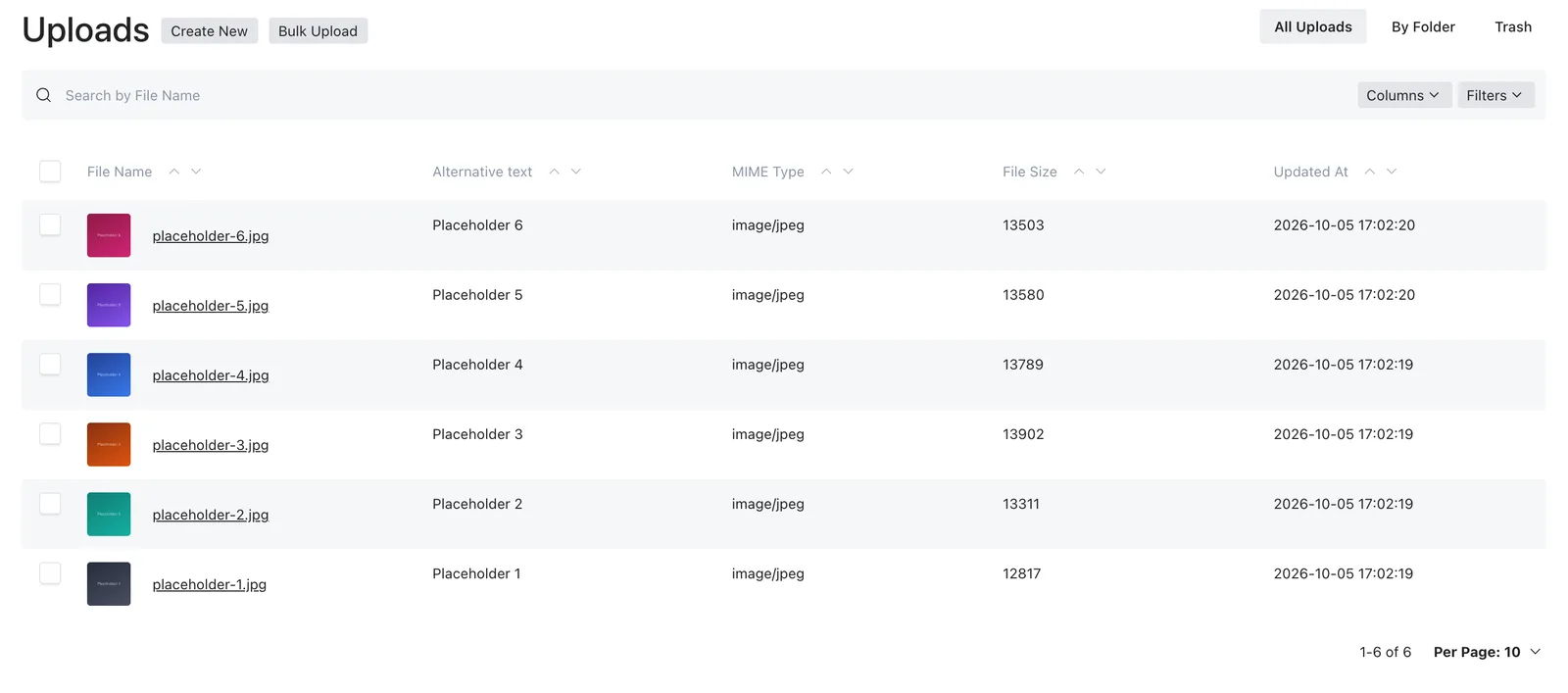1568x693 pixels.
Task: Click the Uploads page heading
Action: 85,30
